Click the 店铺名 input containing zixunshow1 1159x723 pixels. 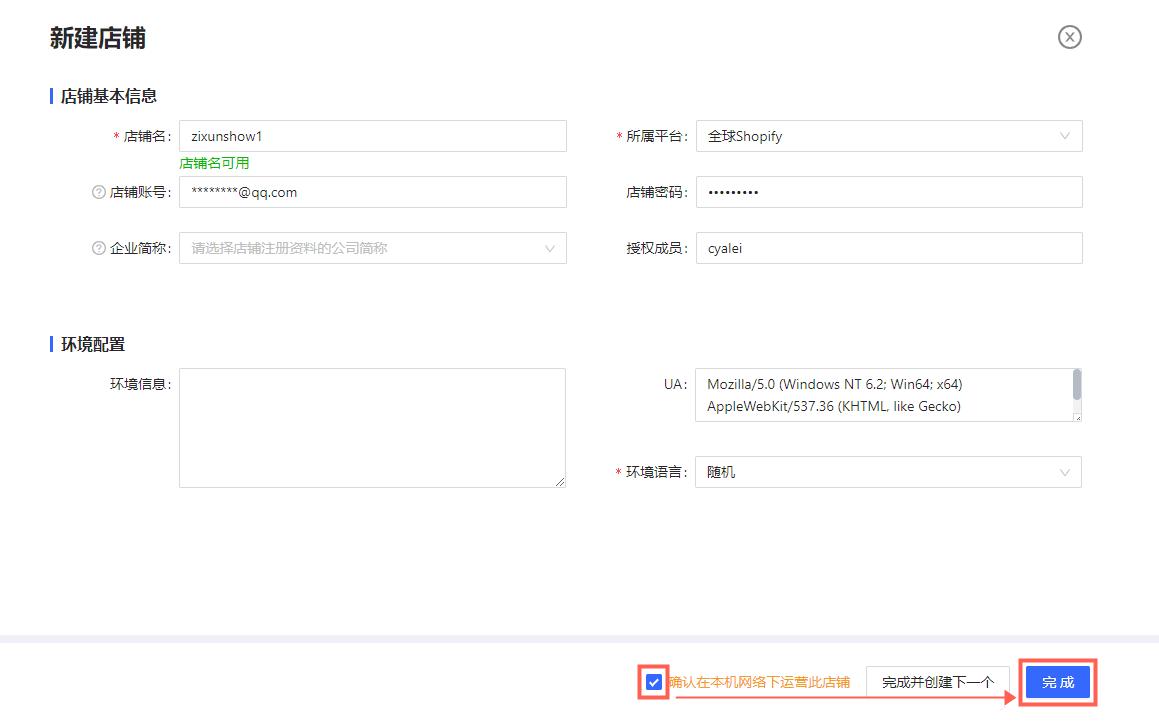372,136
